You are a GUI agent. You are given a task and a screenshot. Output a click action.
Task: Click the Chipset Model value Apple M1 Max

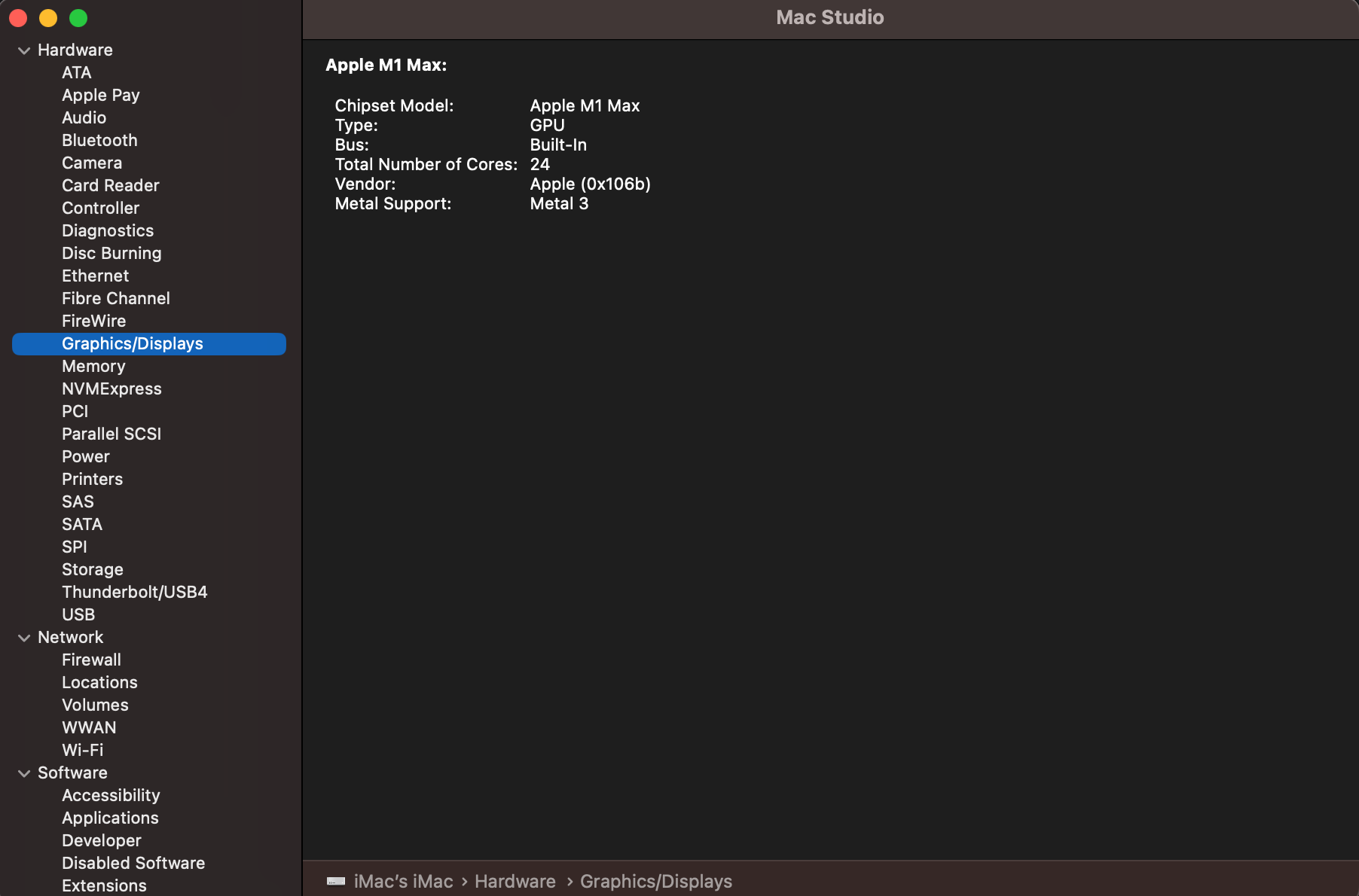[x=585, y=106]
